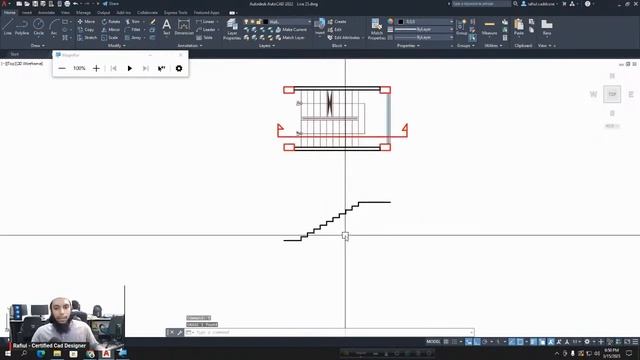Open Layer Properties manager
The image size is (640, 360).
(x=232, y=29)
